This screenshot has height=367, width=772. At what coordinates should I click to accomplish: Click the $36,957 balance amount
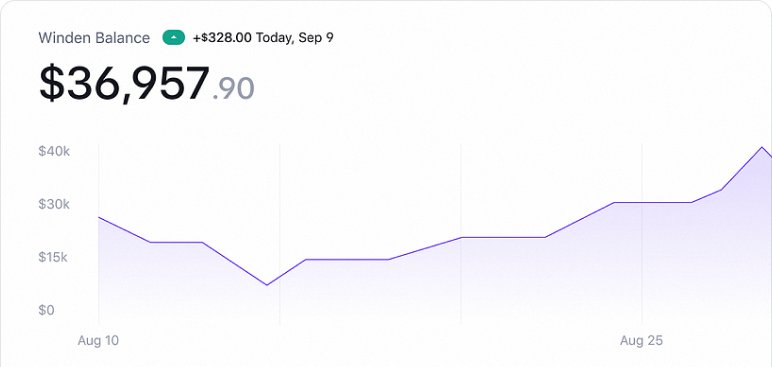(124, 84)
